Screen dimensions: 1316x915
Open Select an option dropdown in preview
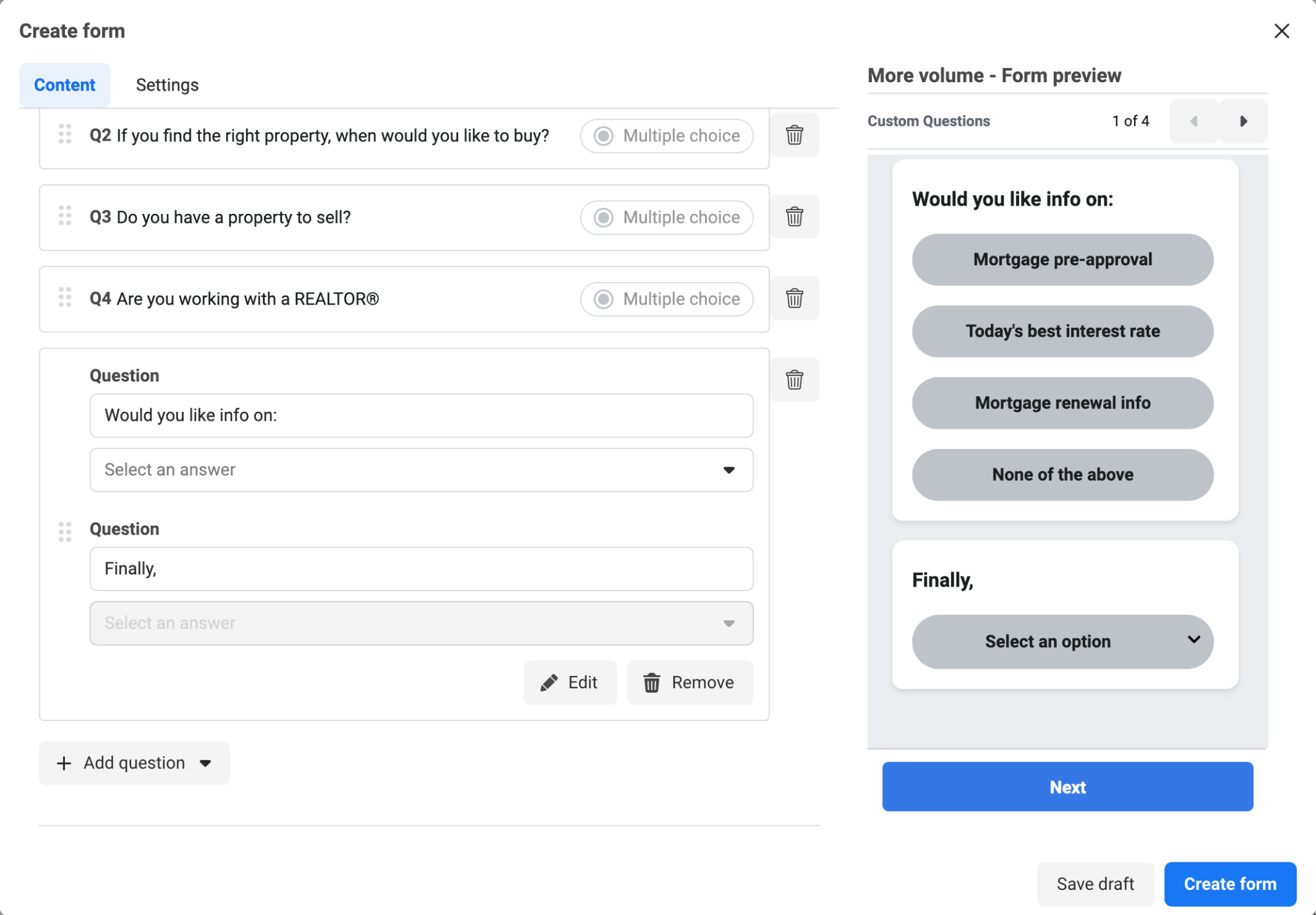click(1062, 641)
